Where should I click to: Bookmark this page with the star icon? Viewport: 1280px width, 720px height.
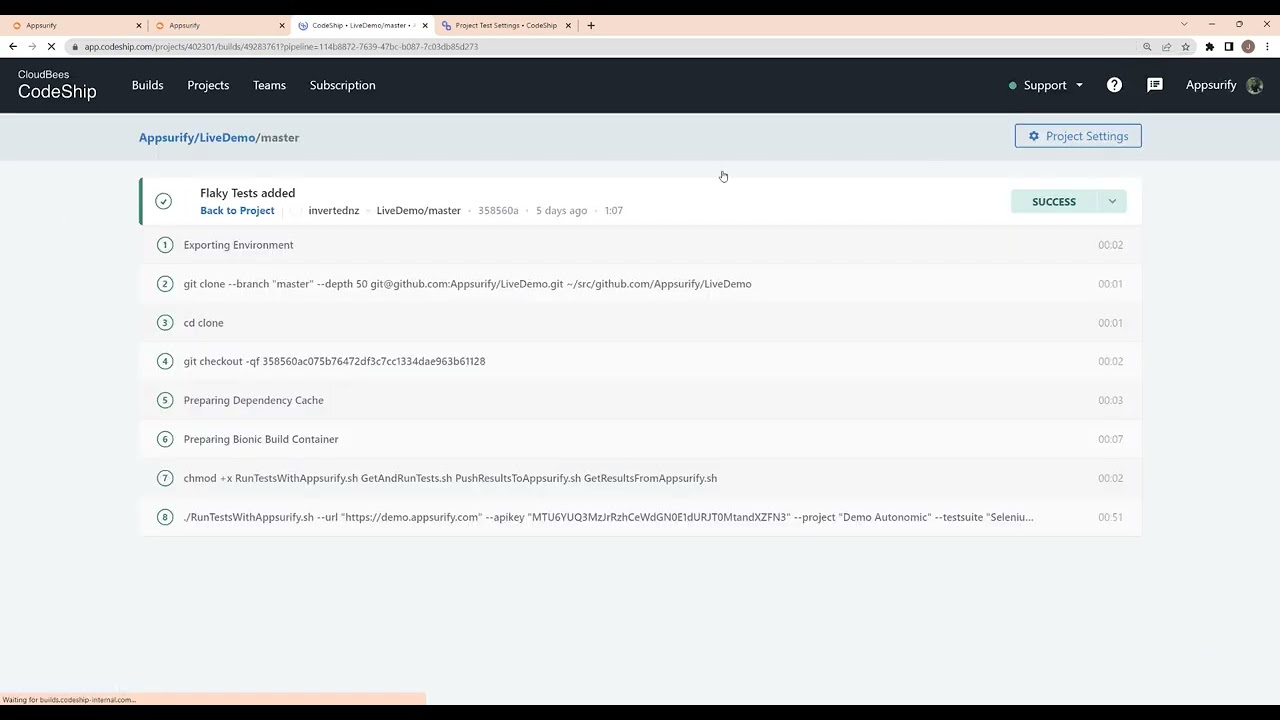pos(1185,46)
